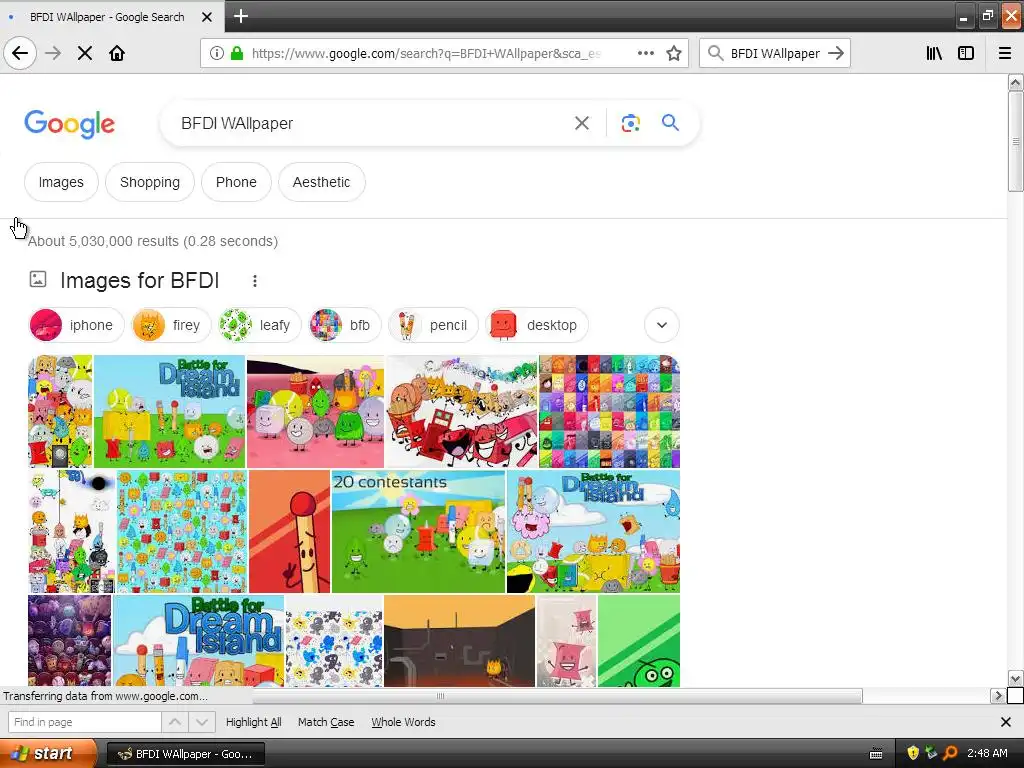Click the horizontal scrollbar right arrow
1024x768 pixels.
(997, 696)
